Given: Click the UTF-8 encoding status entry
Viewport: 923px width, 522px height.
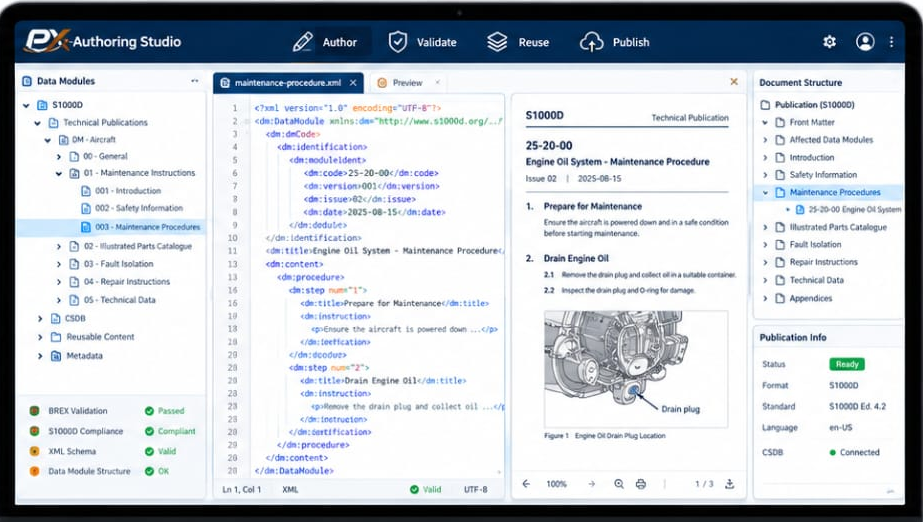Looking at the screenshot, I should [475, 490].
